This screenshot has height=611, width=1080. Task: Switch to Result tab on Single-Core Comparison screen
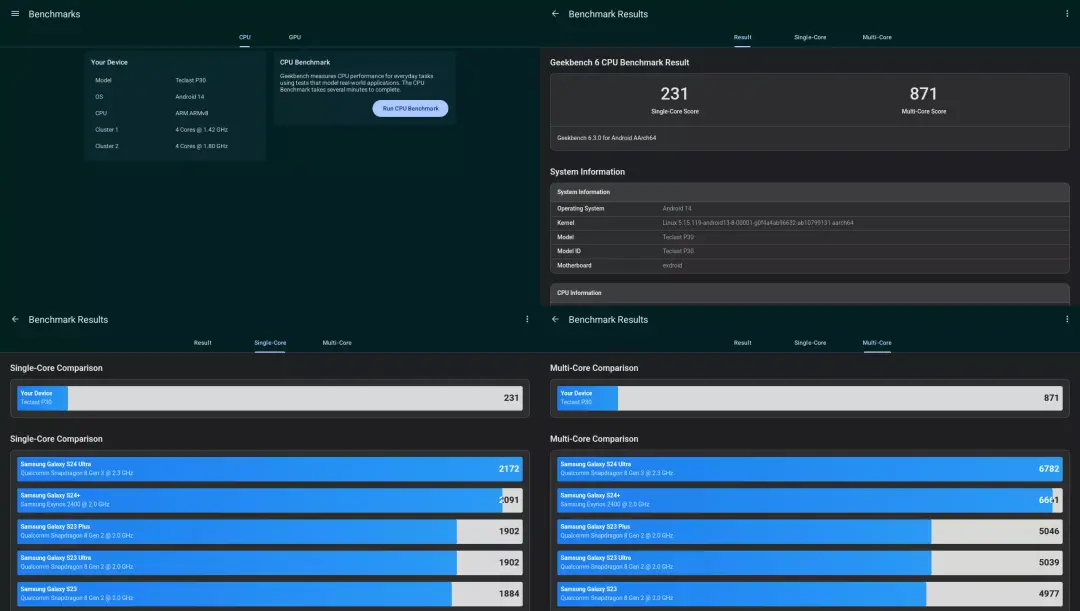[202, 343]
